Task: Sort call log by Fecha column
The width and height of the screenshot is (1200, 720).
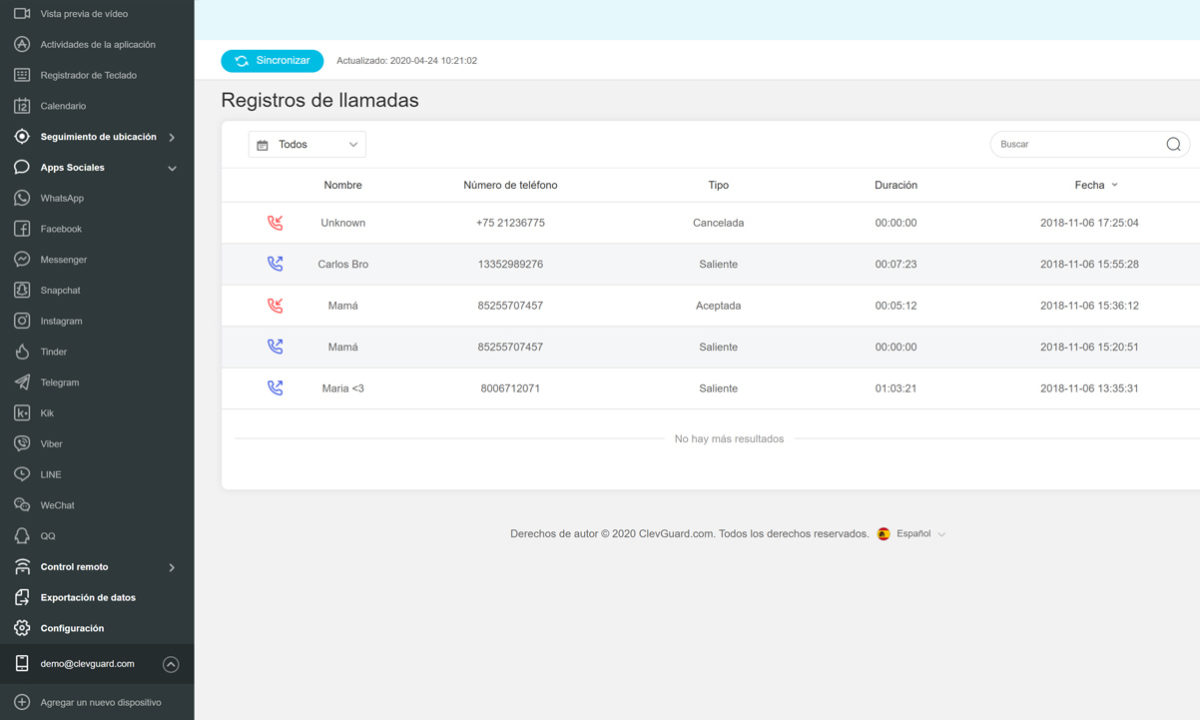Action: tap(1096, 185)
